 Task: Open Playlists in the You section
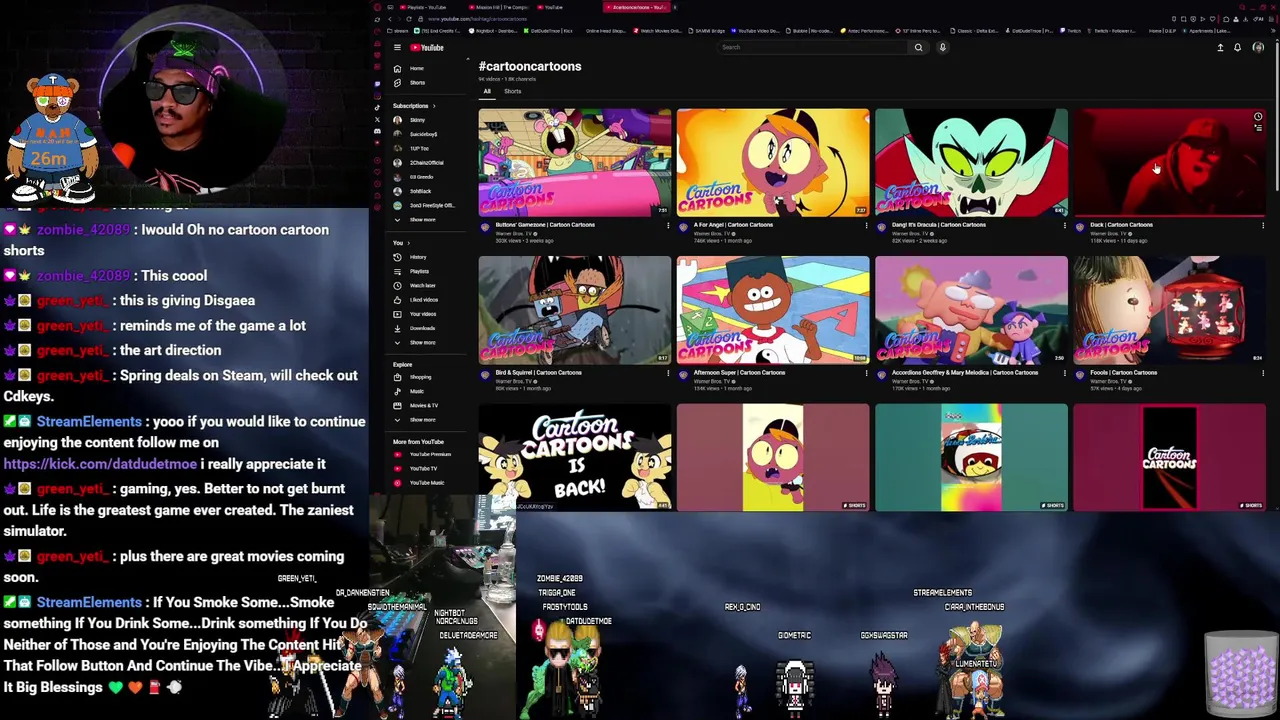coord(412,271)
